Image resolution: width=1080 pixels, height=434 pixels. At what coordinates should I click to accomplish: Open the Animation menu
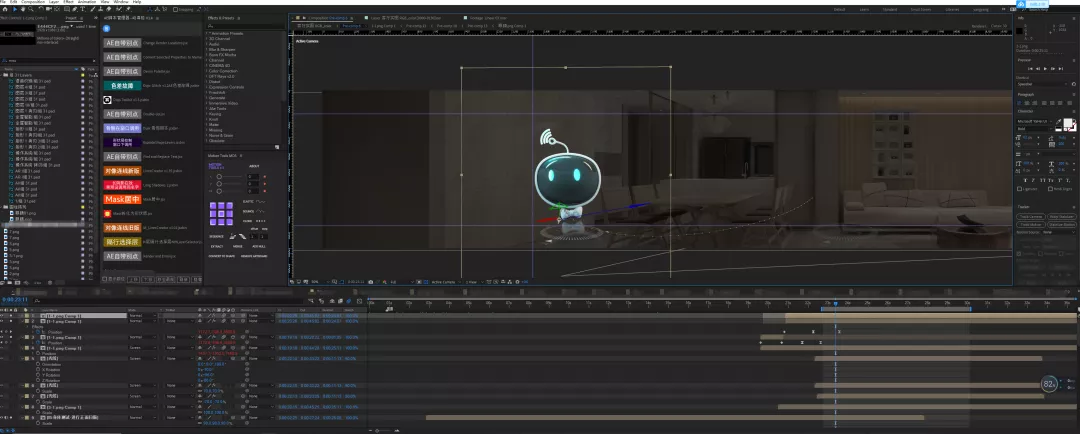coord(87,2)
